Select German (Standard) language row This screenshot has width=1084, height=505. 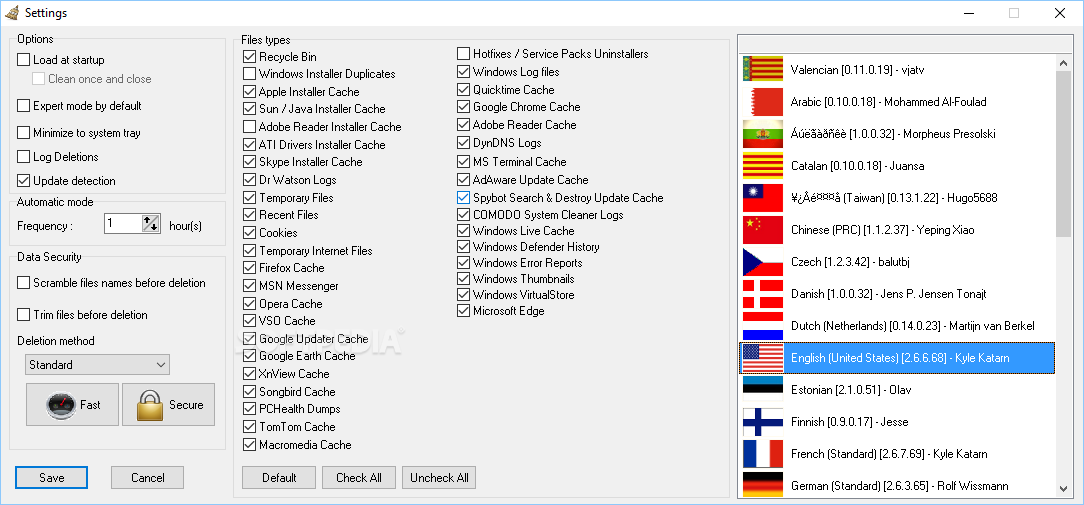[897, 484]
